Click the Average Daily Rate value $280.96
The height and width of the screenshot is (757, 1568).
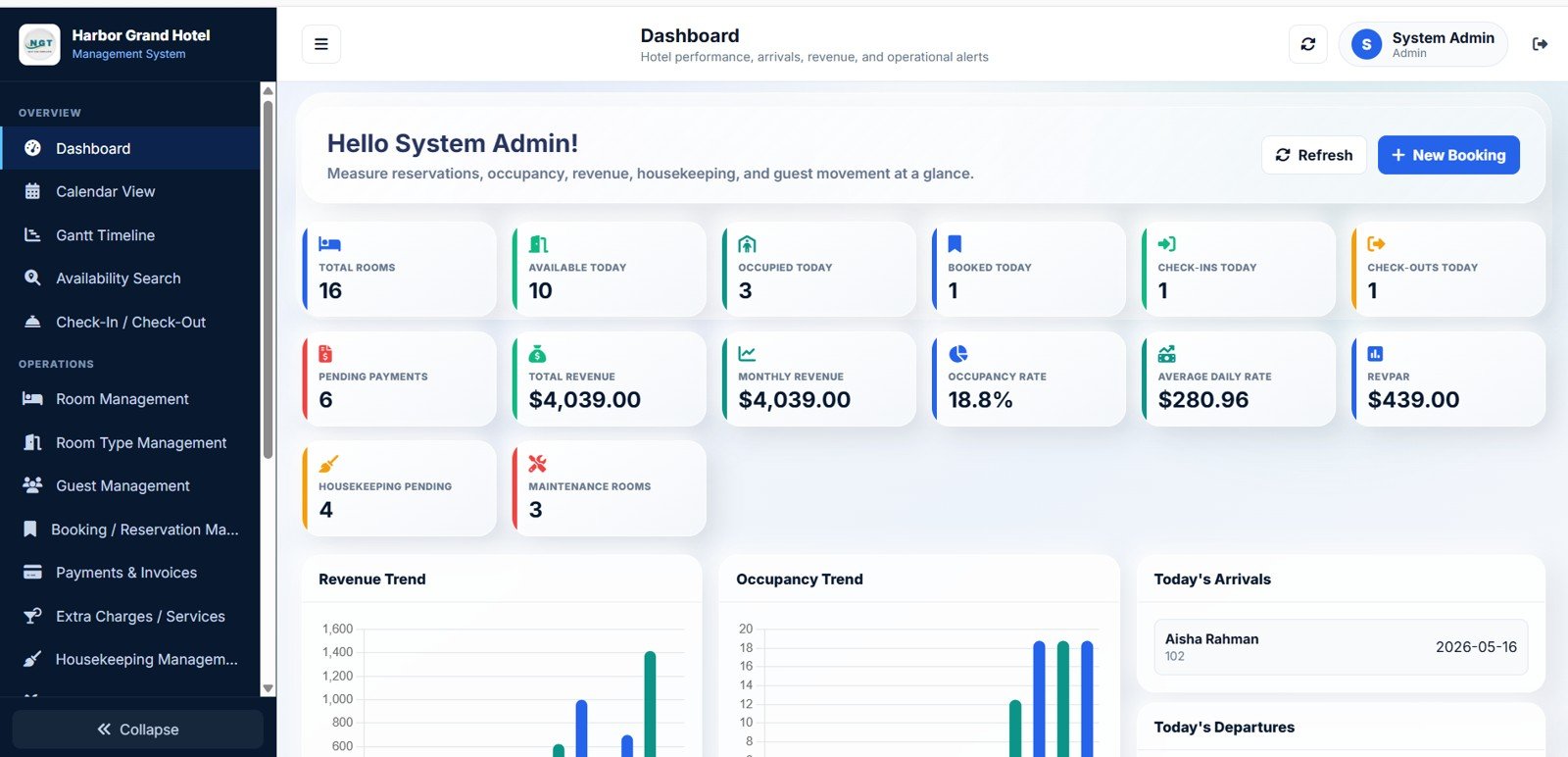click(x=1203, y=400)
